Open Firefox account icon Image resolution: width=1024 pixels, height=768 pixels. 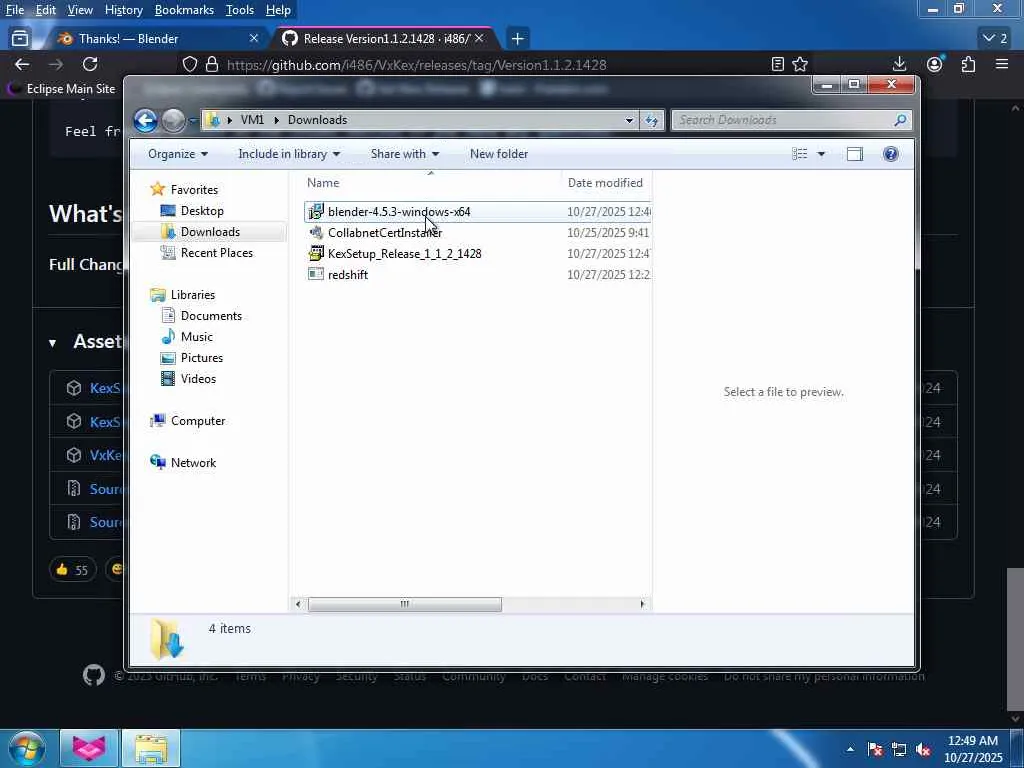[x=935, y=64]
